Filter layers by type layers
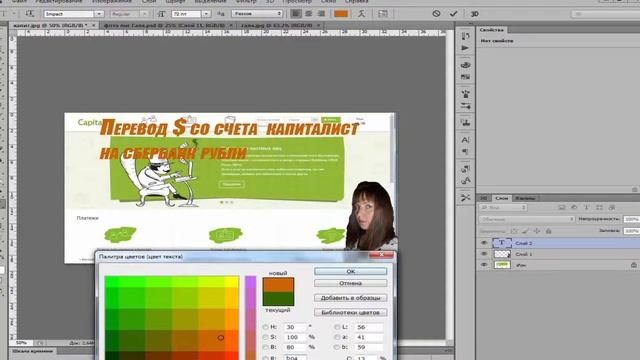This screenshot has width=640, height=360. [587, 208]
